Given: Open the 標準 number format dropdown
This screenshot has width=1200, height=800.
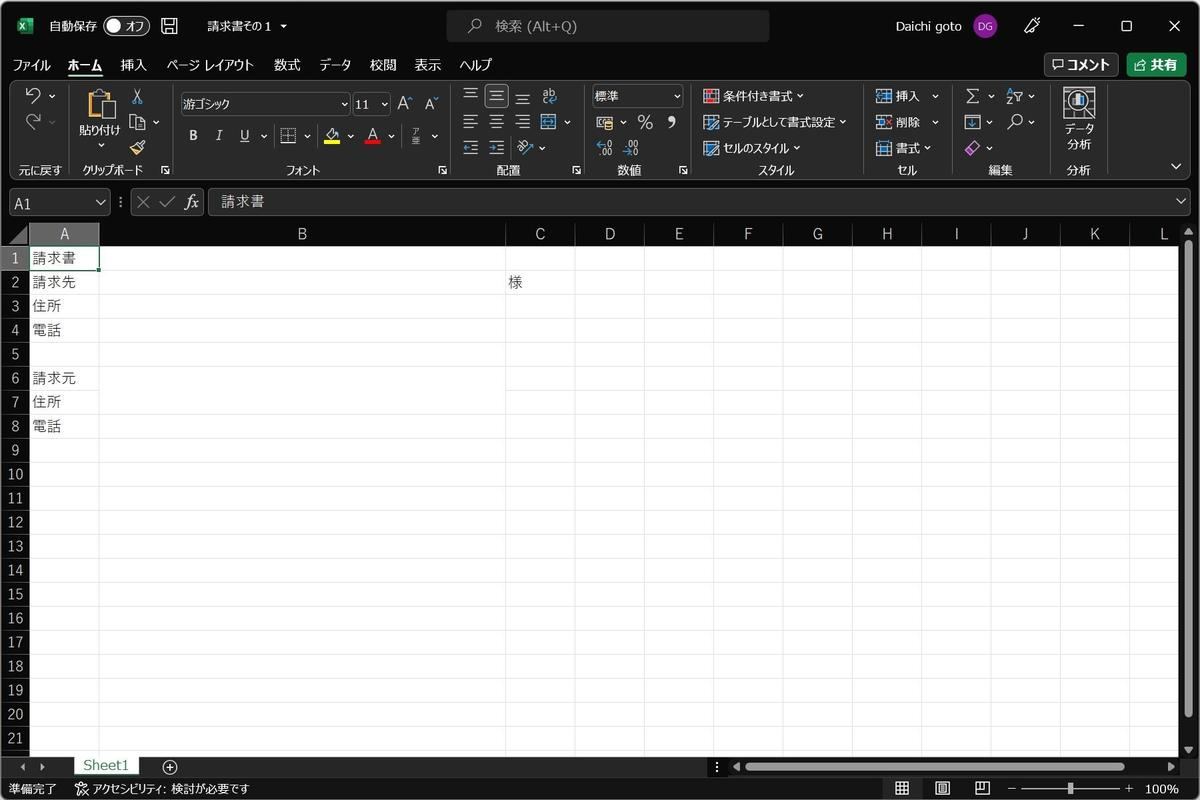Looking at the screenshot, I should (677, 96).
